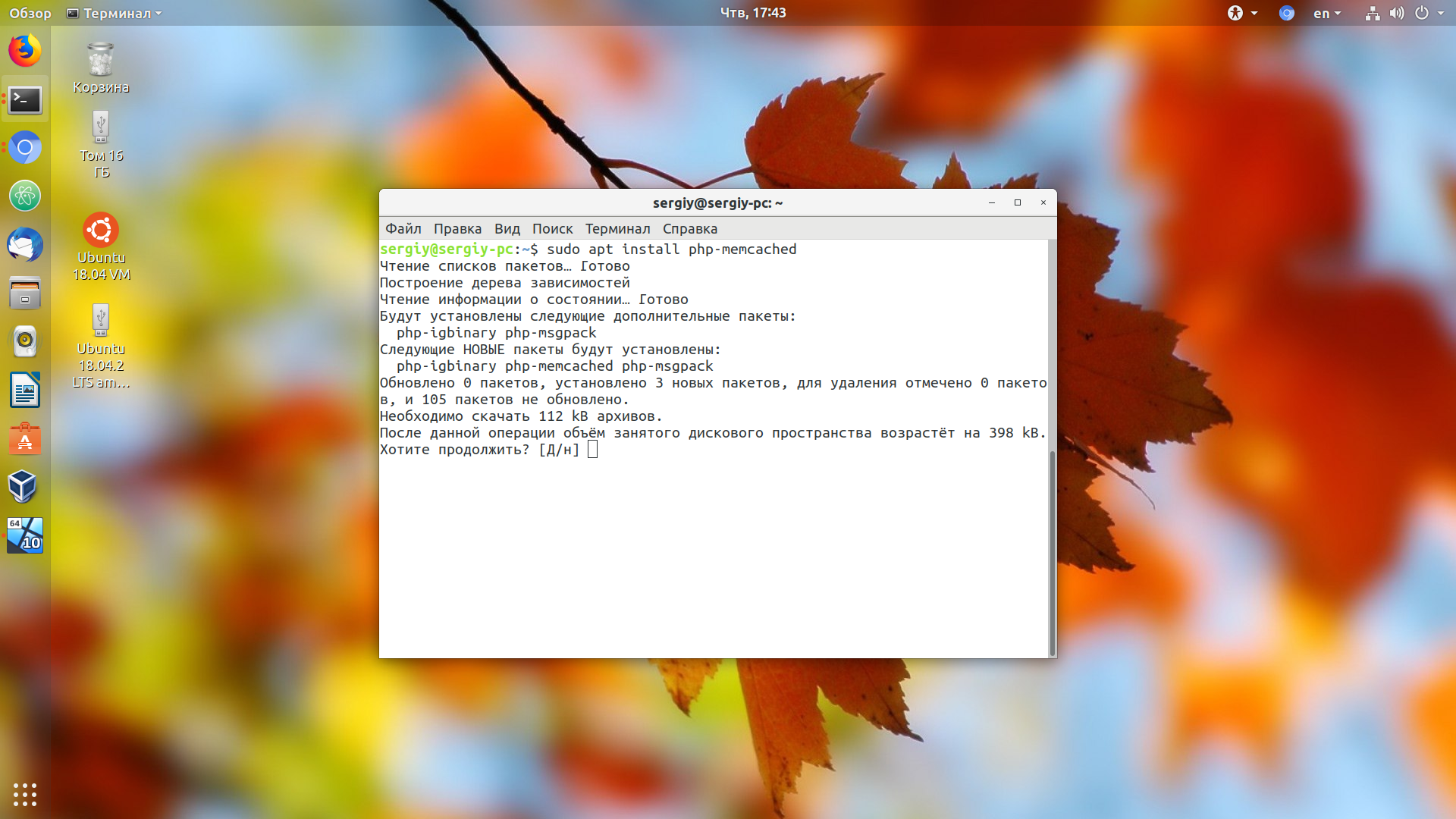Click the terminal cursor after [Д/н]

(x=593, y=450)
